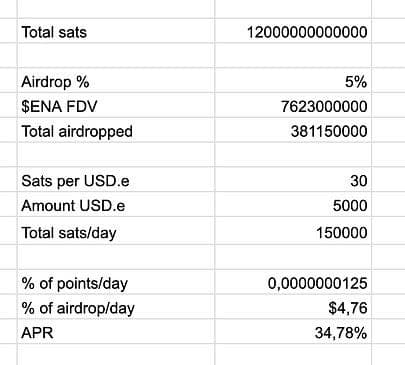Viewport: 405px width, 365px height.
Task: Click the Amount USD.e label cell
Action: 116,205
